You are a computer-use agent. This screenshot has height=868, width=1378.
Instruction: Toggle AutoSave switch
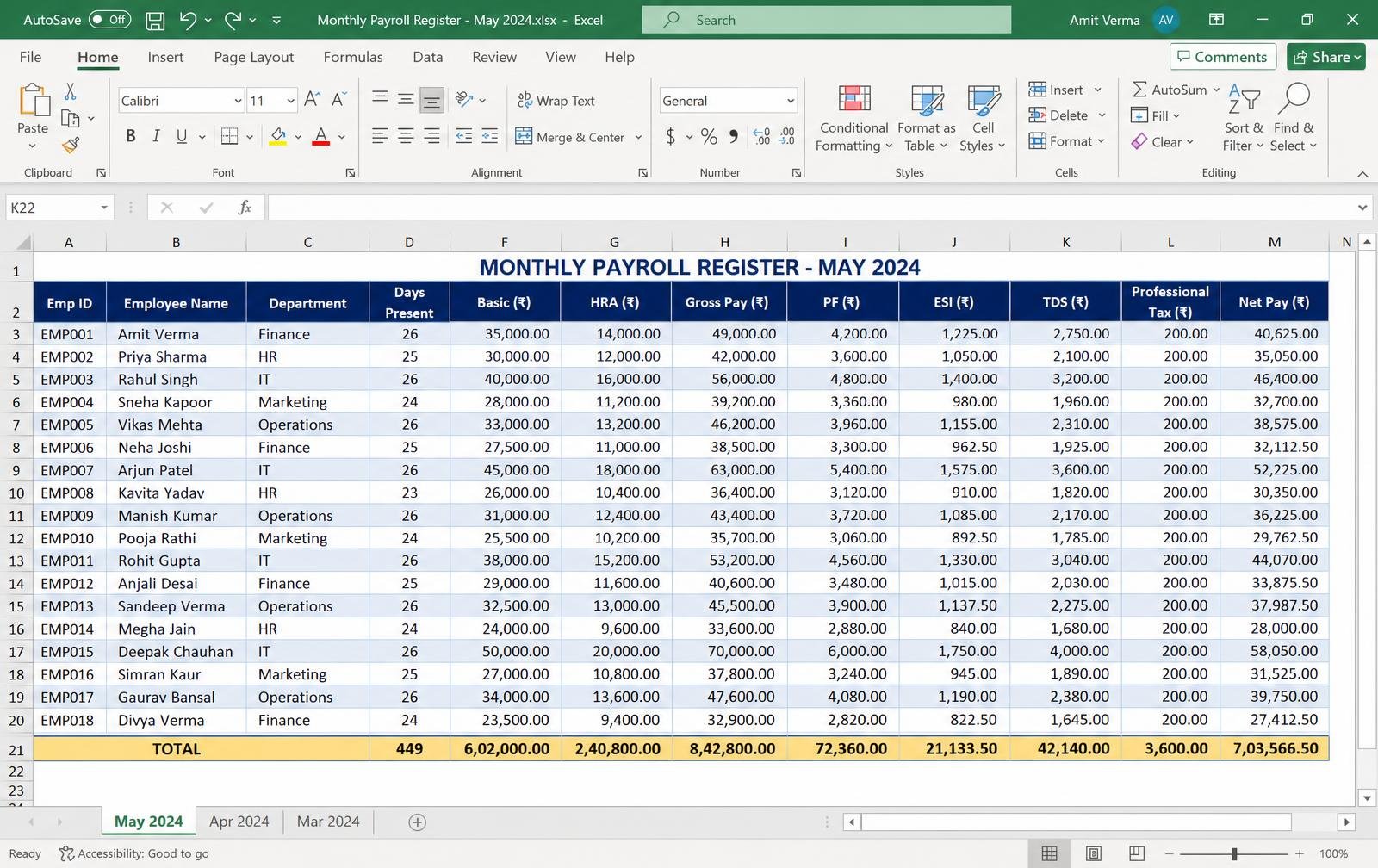pyautogui.click(x=109, y=20)
